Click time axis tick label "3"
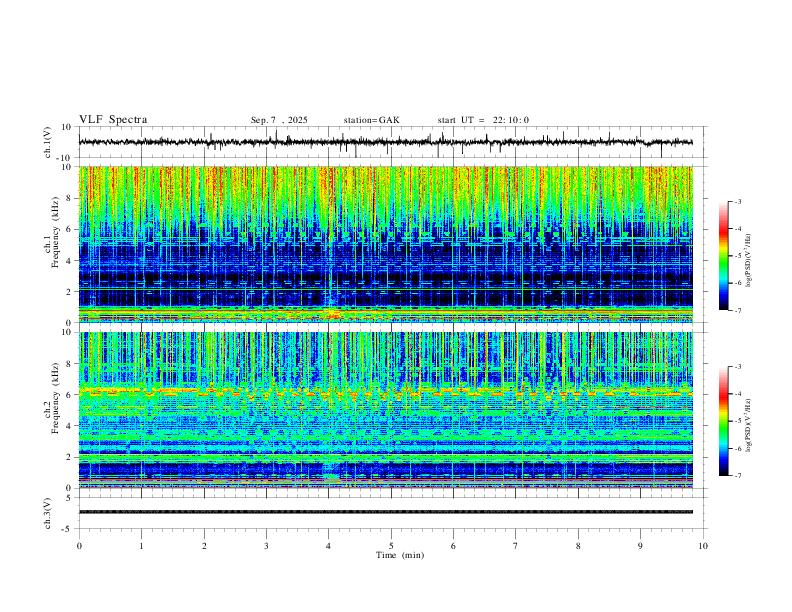The image size is (792, 612). (x=266, y=546)
